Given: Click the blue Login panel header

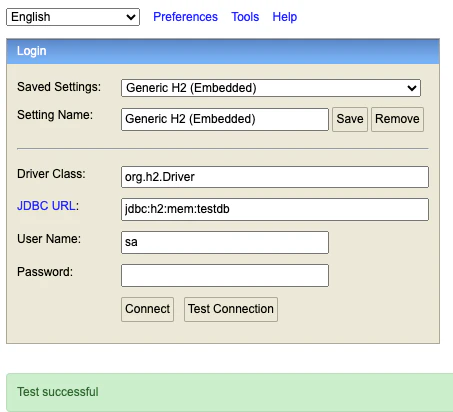Looking at the screenshot, I should click(223, 51).
